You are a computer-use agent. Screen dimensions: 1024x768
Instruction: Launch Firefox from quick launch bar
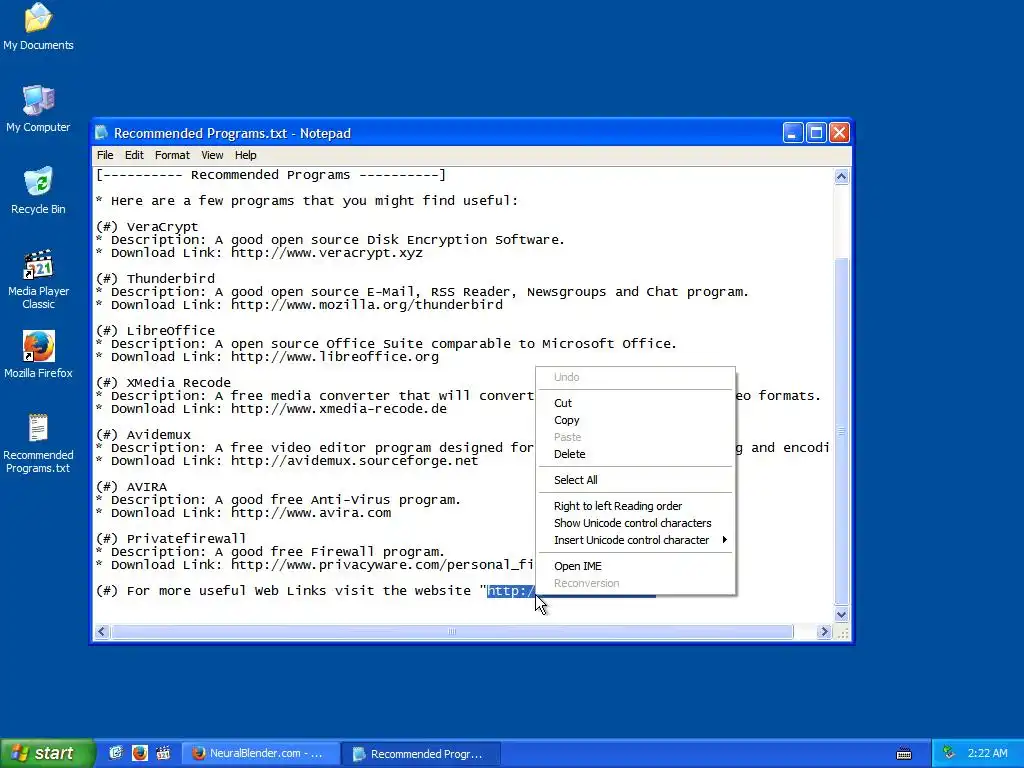[x=140, y=753]
